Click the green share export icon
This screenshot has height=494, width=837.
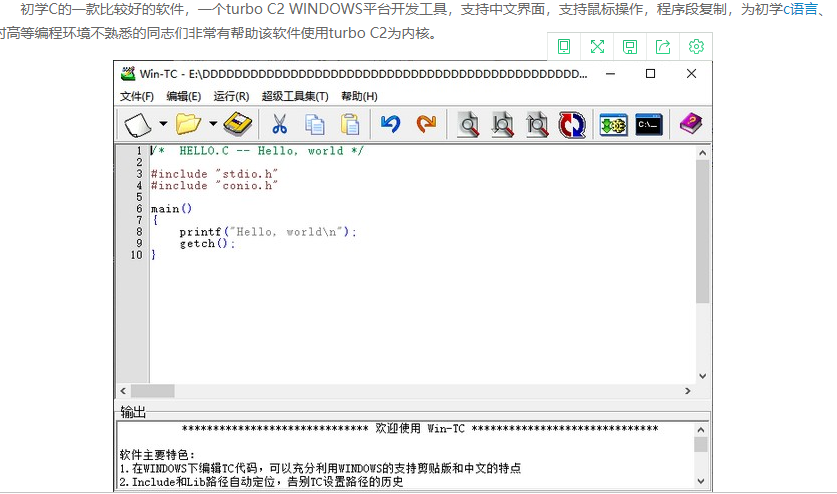click(662, 46)
